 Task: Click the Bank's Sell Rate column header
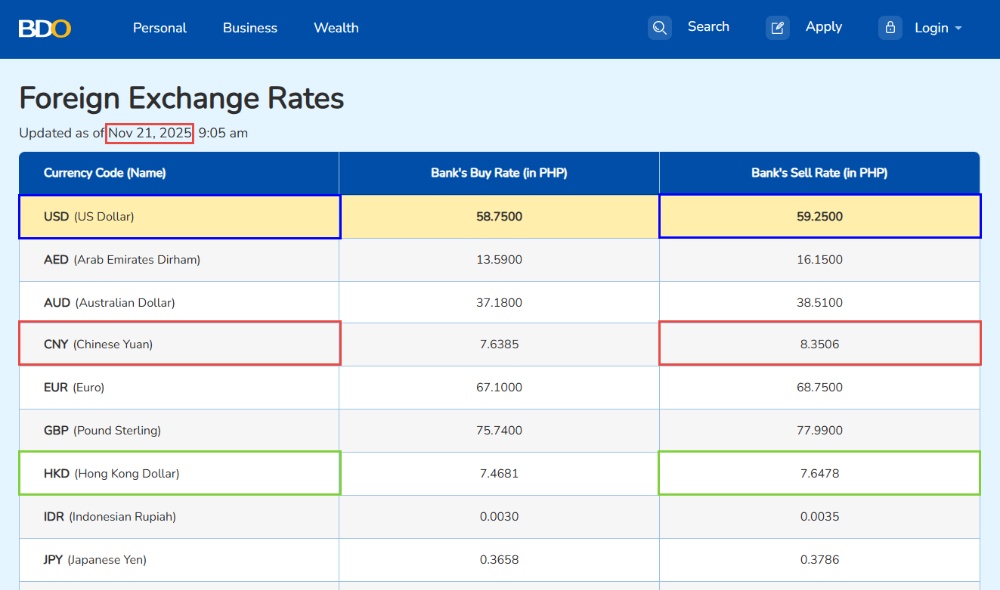point(819,173)
